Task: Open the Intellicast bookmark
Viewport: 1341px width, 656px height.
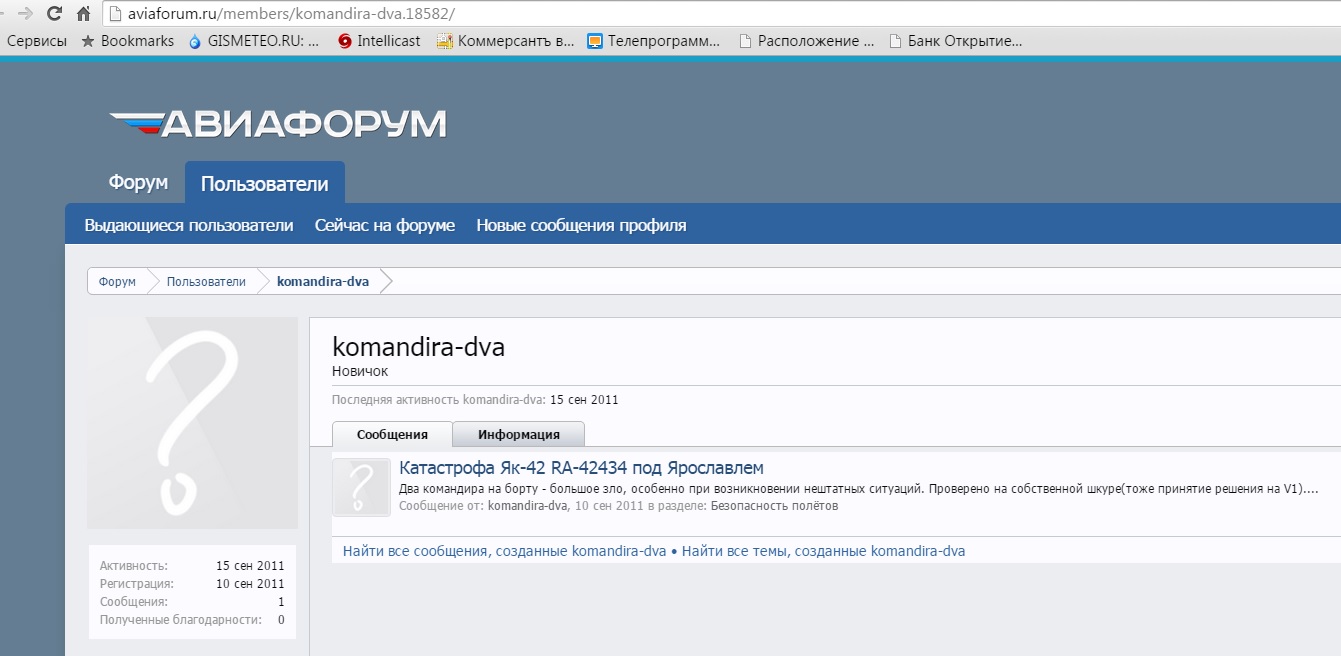Action: click(x=379, y=41)
